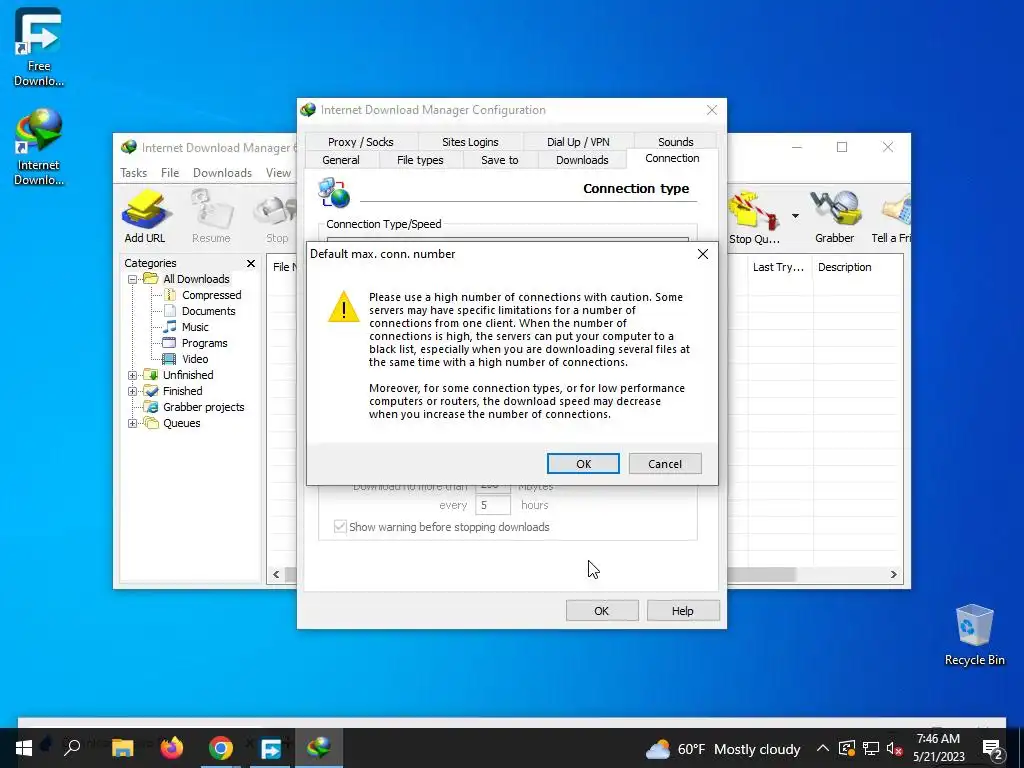The image size is (1024, 768).
Task: Click OK in the Configuration dialog
Action: point(601,611)
